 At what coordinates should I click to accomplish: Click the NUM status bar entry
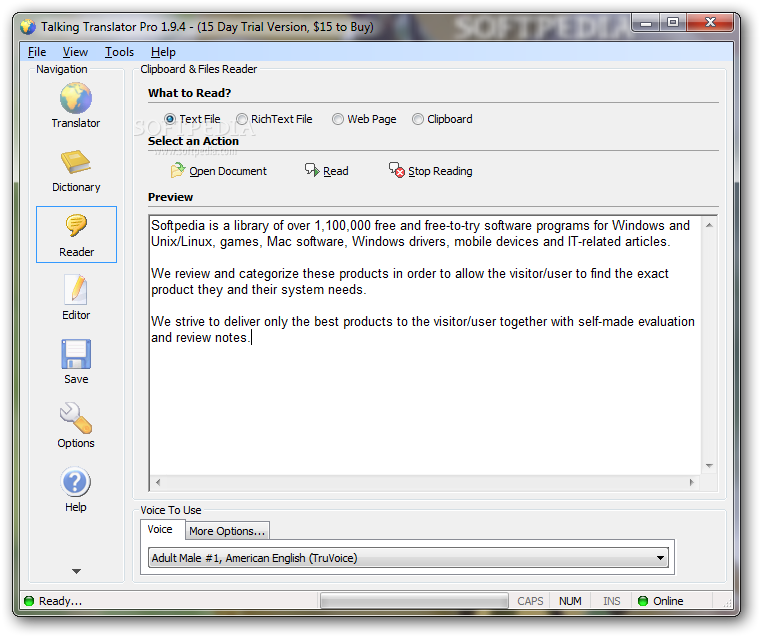click(x=570, y=601)
